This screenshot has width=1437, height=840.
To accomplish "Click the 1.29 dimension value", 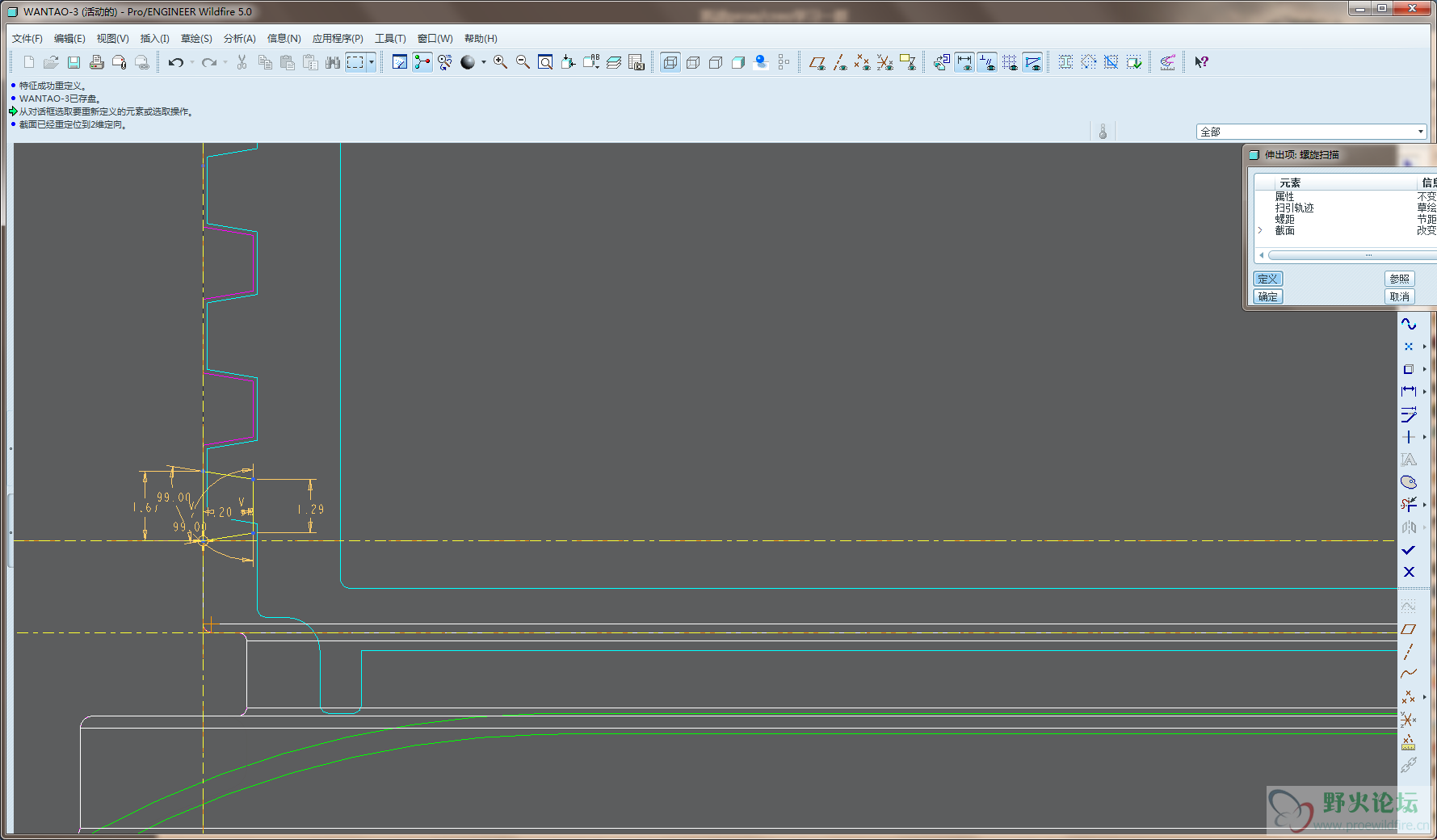I will [310, 510].
